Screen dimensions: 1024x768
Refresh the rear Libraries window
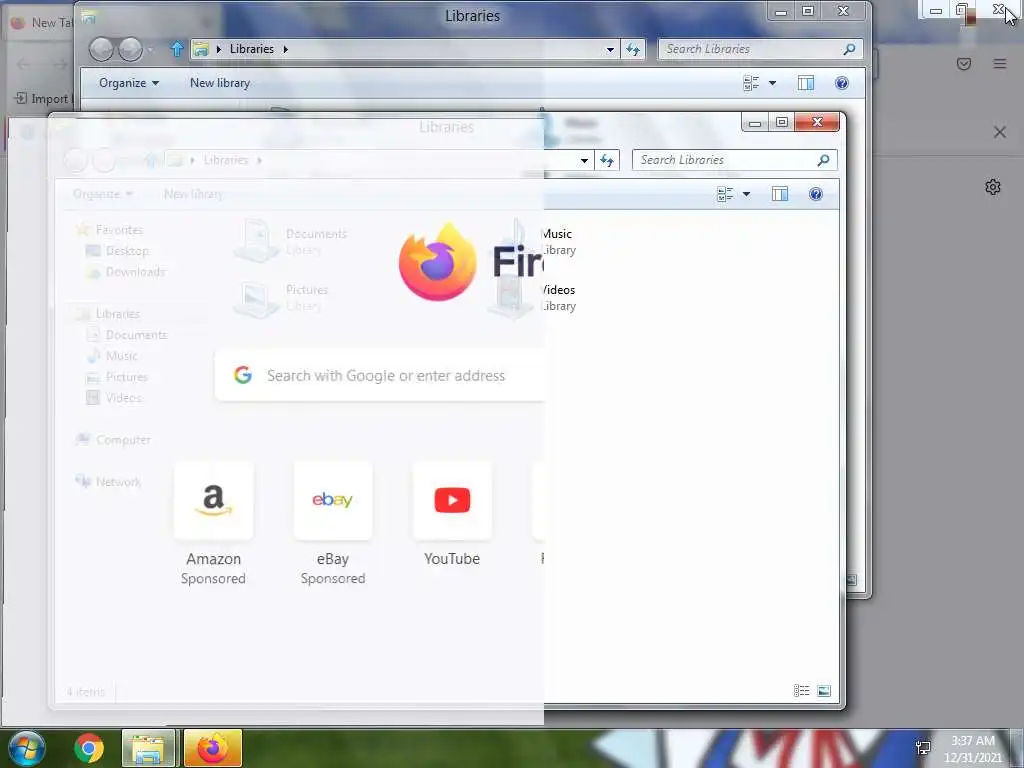pos(633,49)
